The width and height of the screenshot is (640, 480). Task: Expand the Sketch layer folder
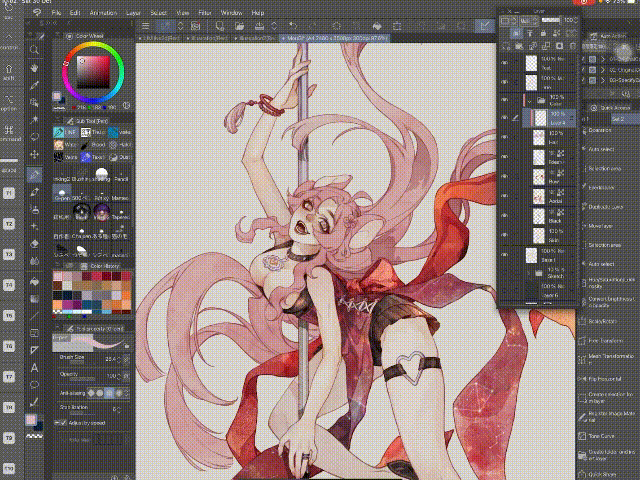coord(529,272)
